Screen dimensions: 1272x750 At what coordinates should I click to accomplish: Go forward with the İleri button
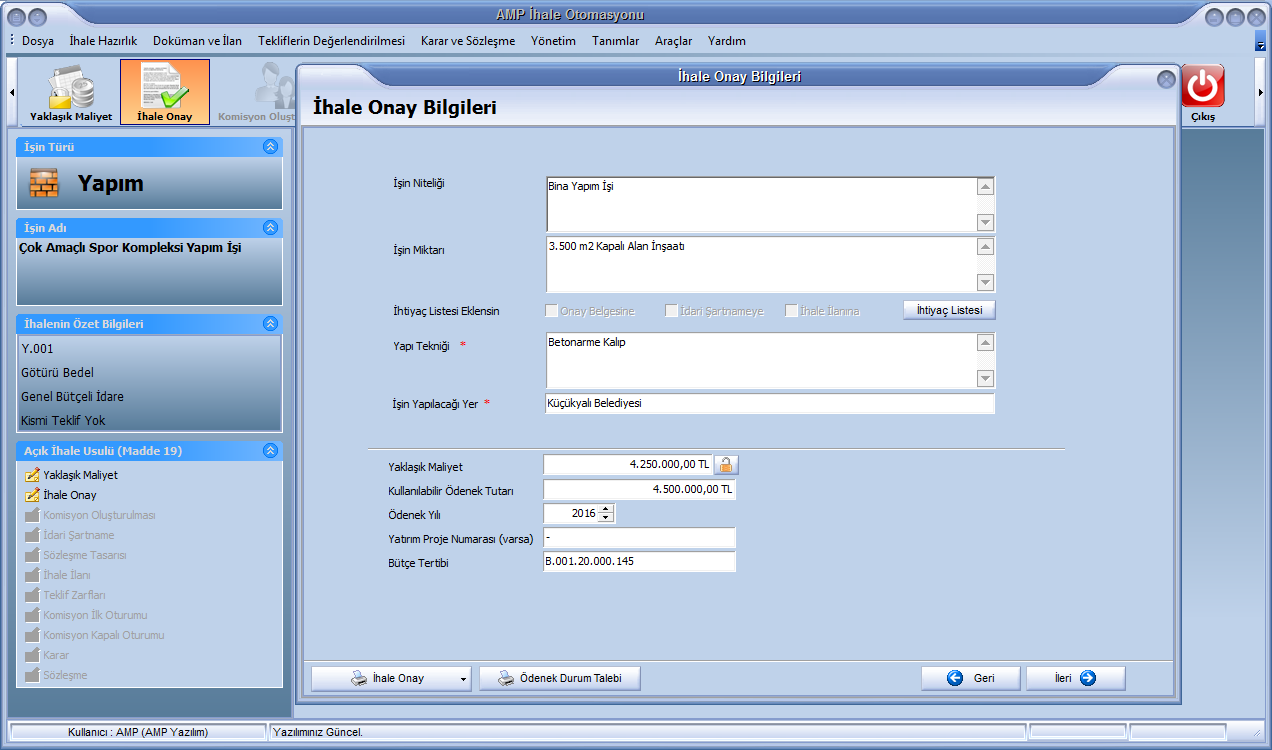pos(1075,678)
